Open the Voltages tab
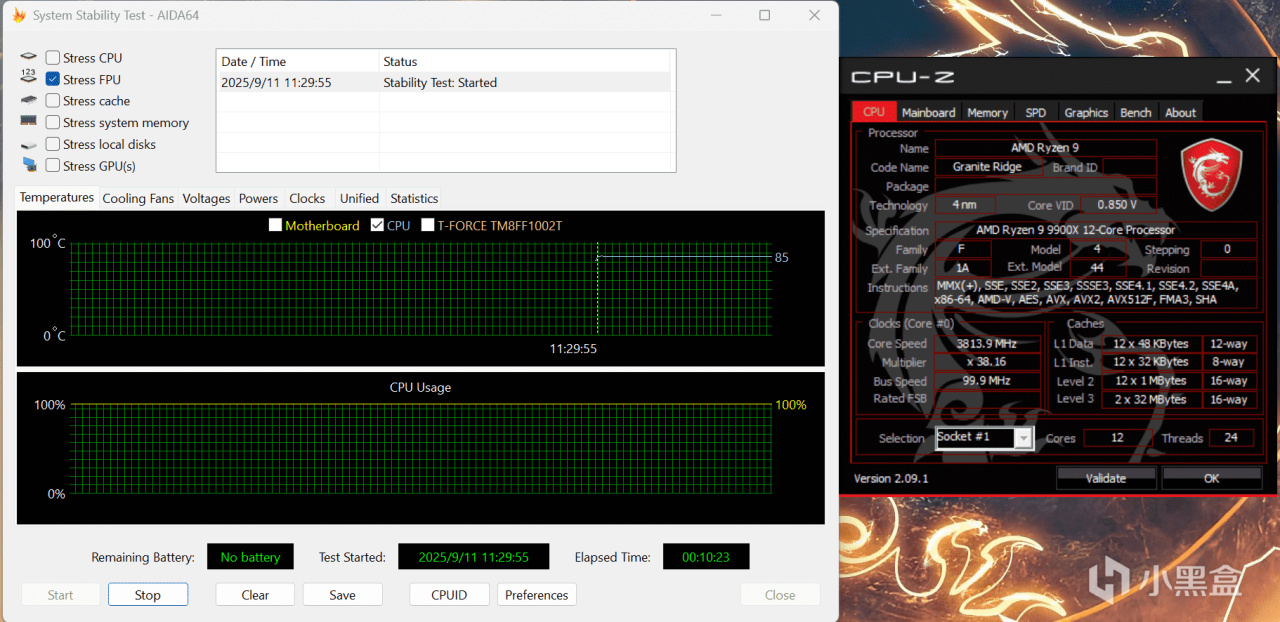 pos(206,198)
